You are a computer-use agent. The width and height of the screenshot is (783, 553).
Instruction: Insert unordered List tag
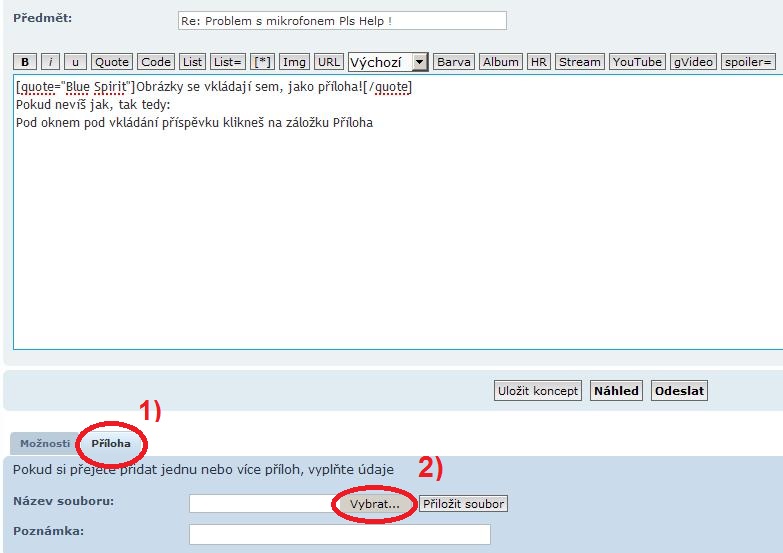(192, 62)
